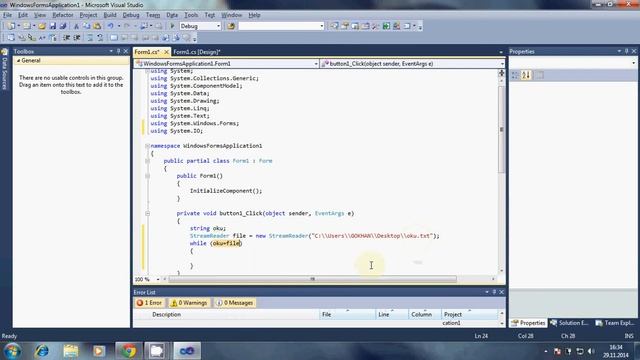Click inside the while (oku=file) expression
The width and height of the screenshot is (640, 360).
(x=227, y=243)
